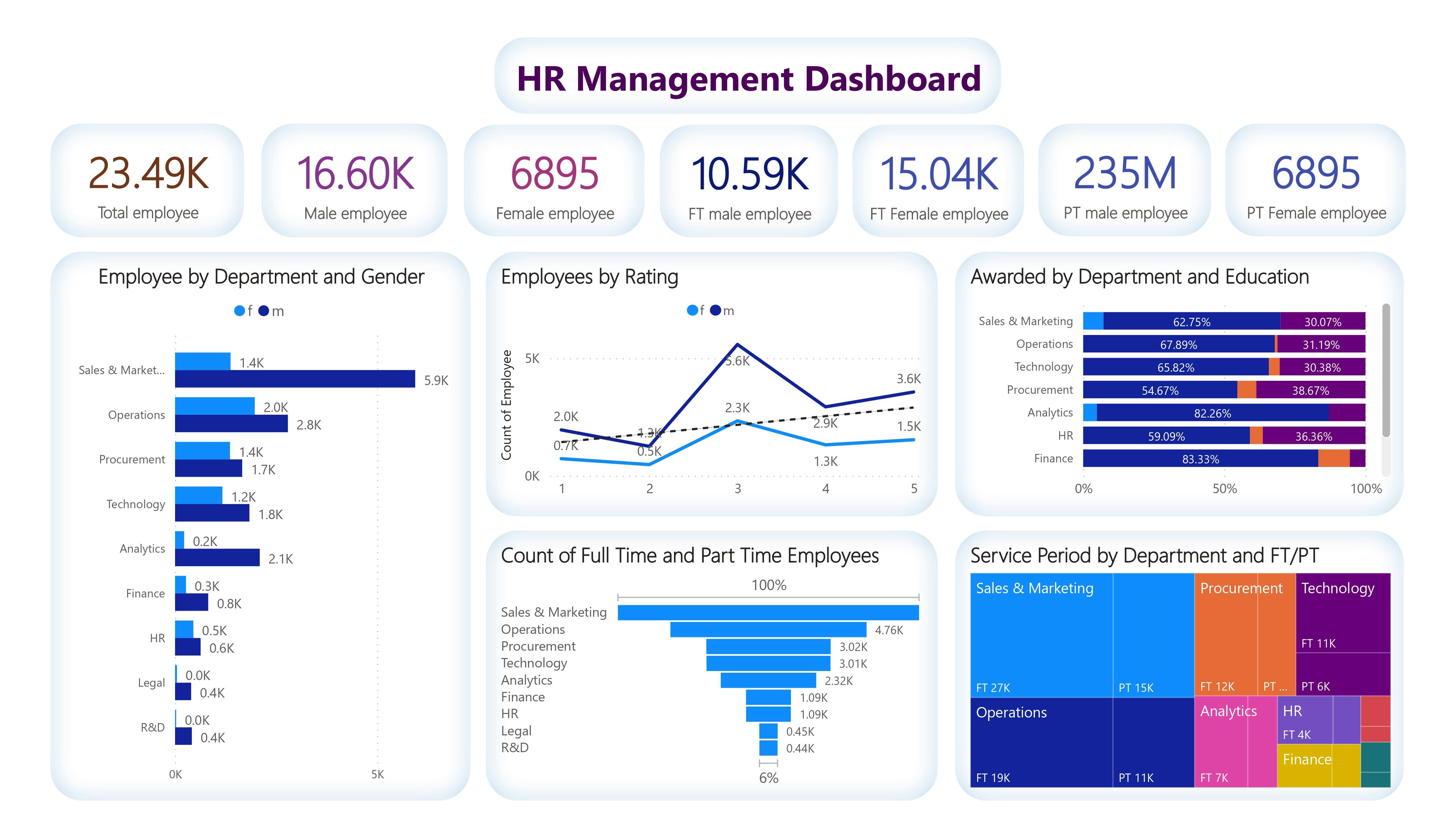Click the Sales & Marketing male bar showing 5.9K
The width and height of the screenshot is (1453, 840).
click(295, 379)
